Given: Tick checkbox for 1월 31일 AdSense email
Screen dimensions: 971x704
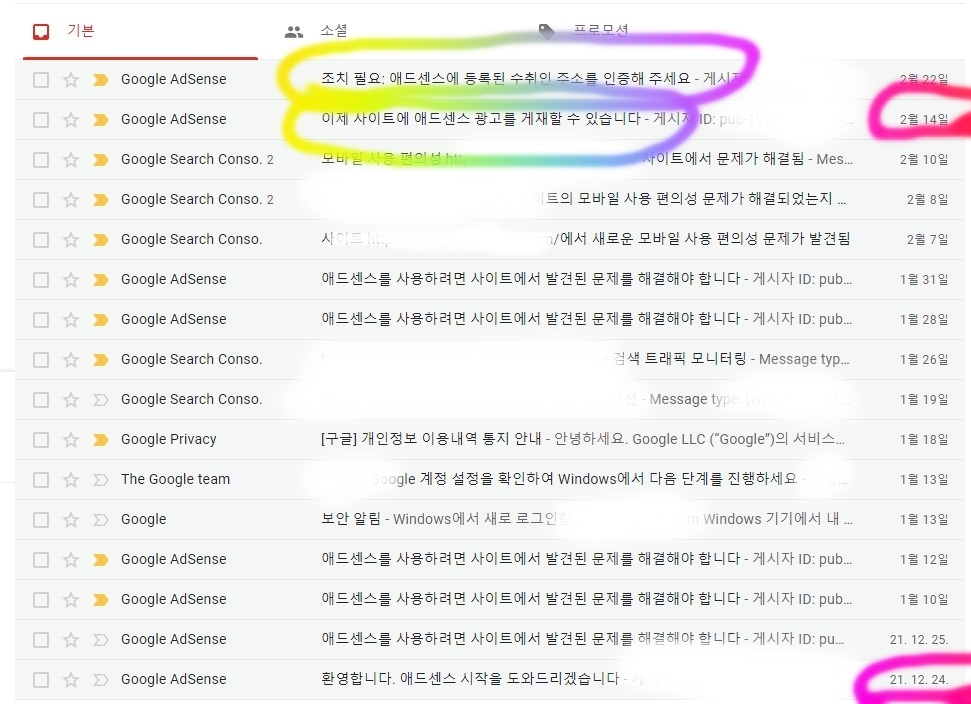Looking at the screenshot, I should point(41,280).
